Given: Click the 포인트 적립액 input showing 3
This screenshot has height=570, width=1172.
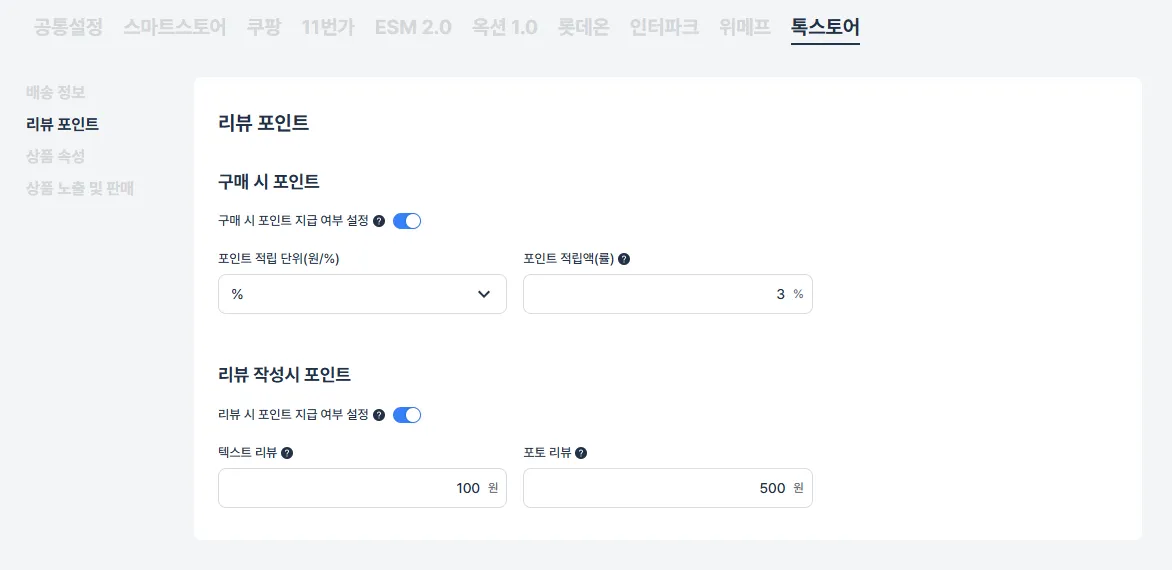Looking at the screenshot, I should click(x=667, y=294).
